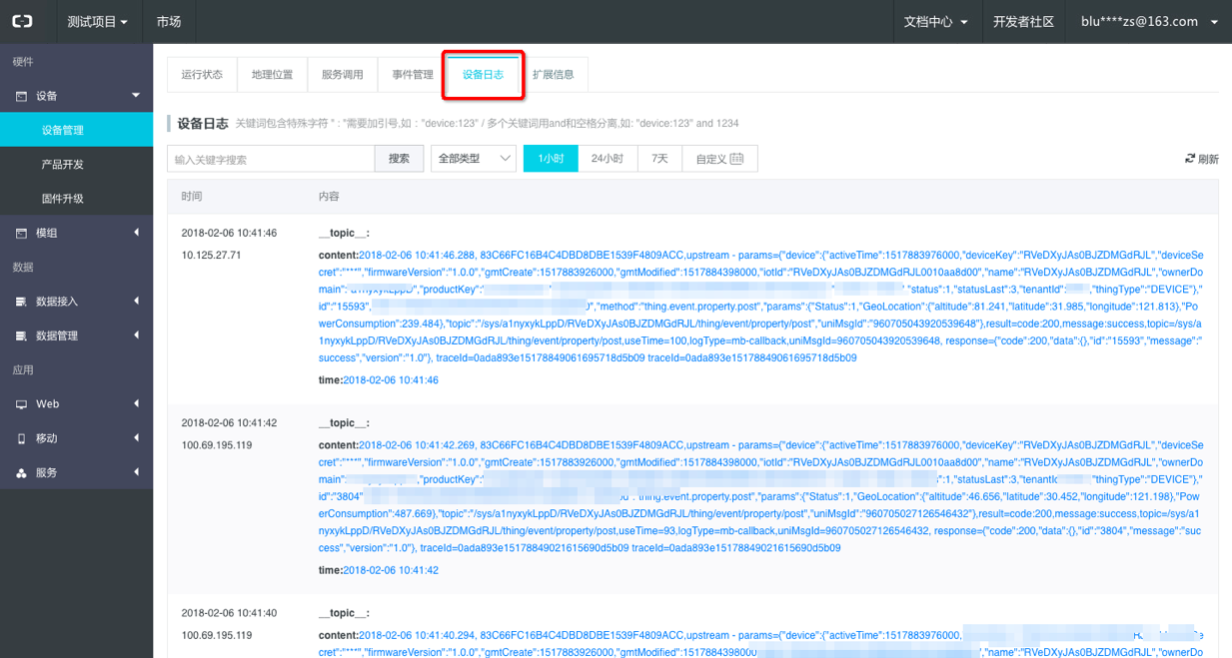Viewport: 1232px width, 658px height.
Task: Click the 数据管理 sidebar icon
Action: click(20, 336)
